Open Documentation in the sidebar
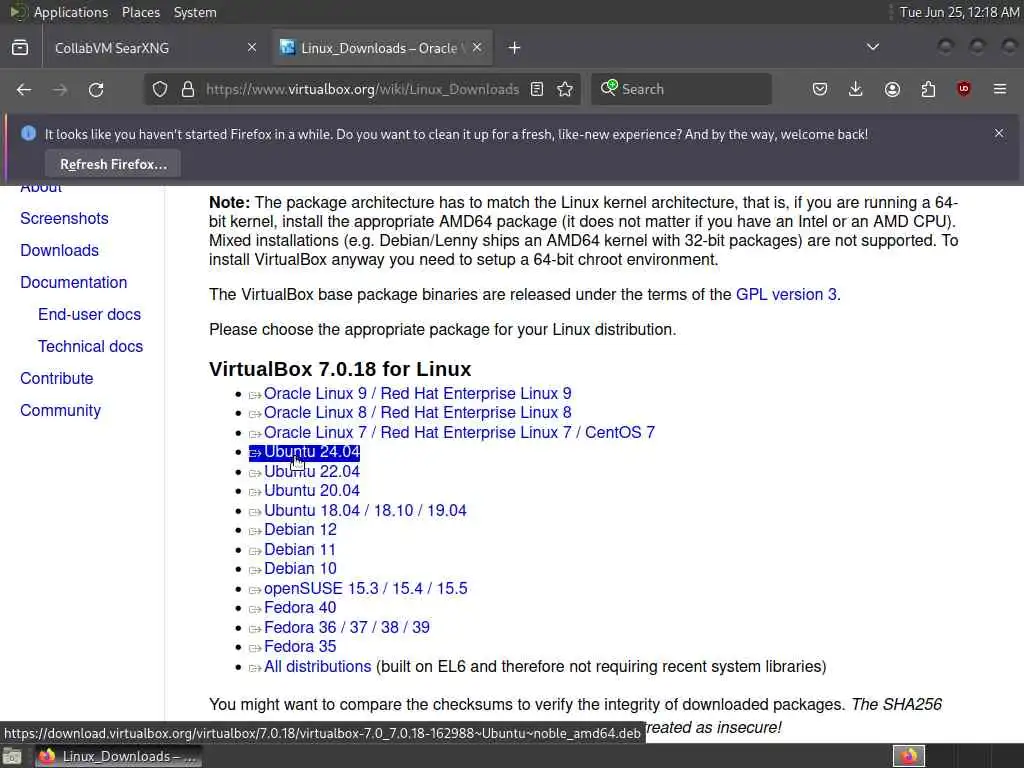 pos(74,282)
